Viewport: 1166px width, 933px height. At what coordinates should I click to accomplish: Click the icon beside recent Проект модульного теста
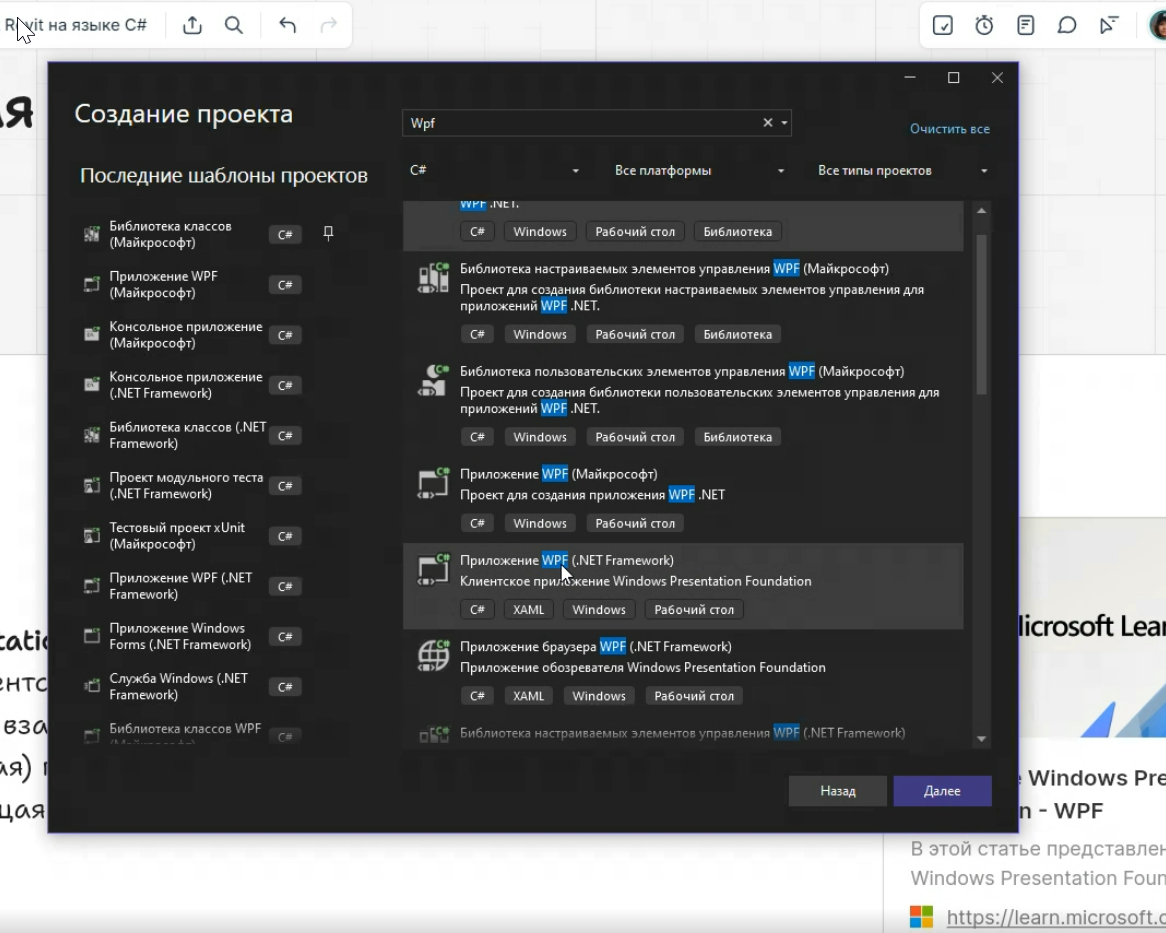point(91,485)
